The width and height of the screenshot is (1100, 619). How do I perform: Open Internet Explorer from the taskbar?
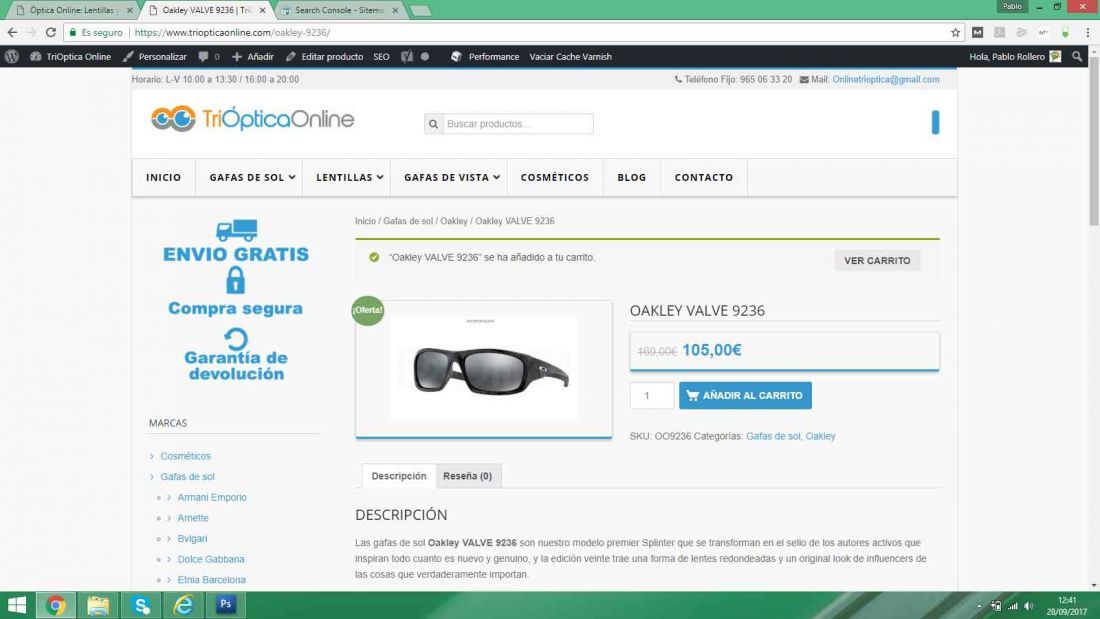point(183,605)
